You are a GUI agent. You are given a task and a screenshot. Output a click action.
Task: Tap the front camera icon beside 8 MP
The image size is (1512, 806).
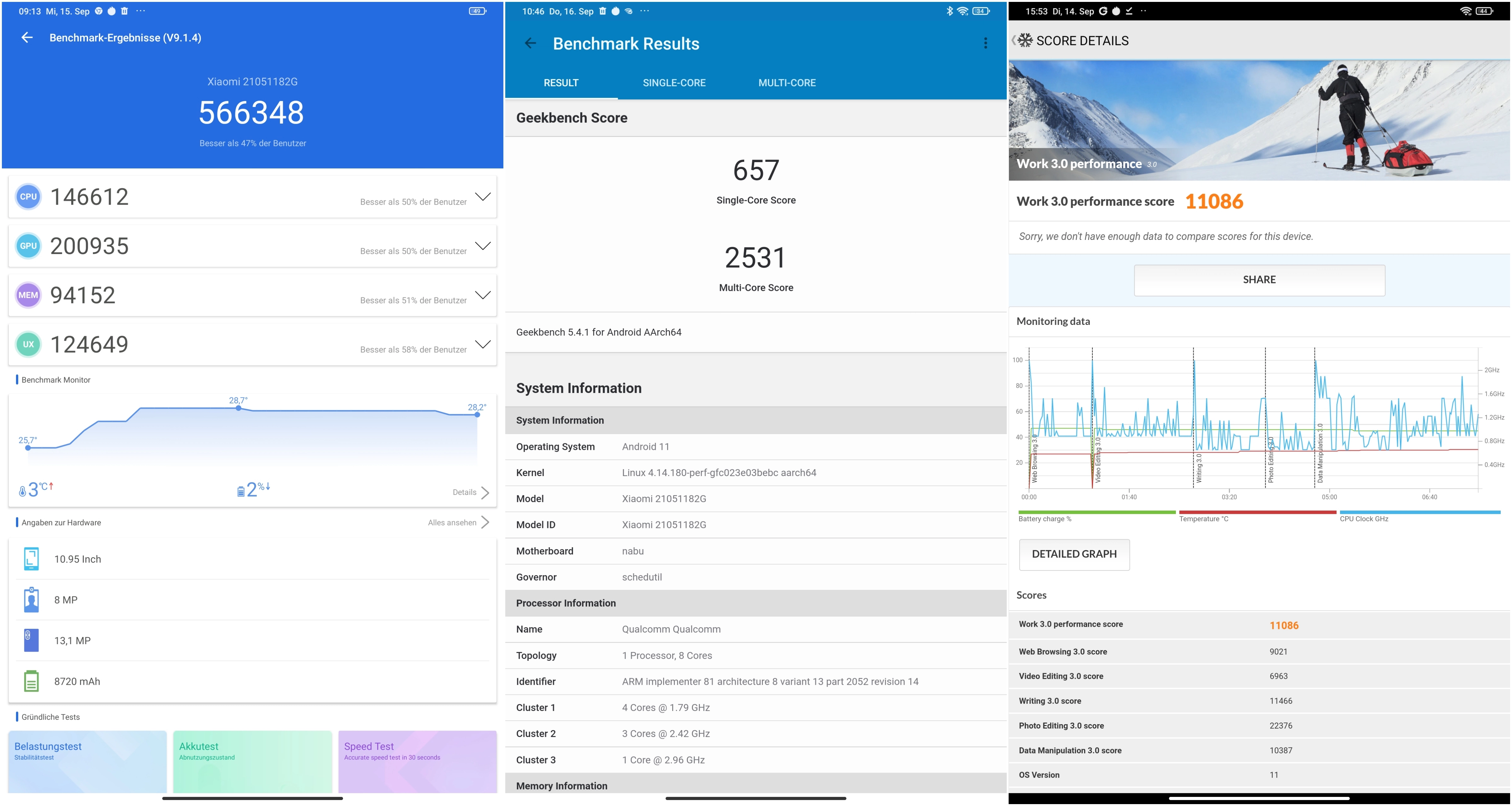tap(31, 600)
